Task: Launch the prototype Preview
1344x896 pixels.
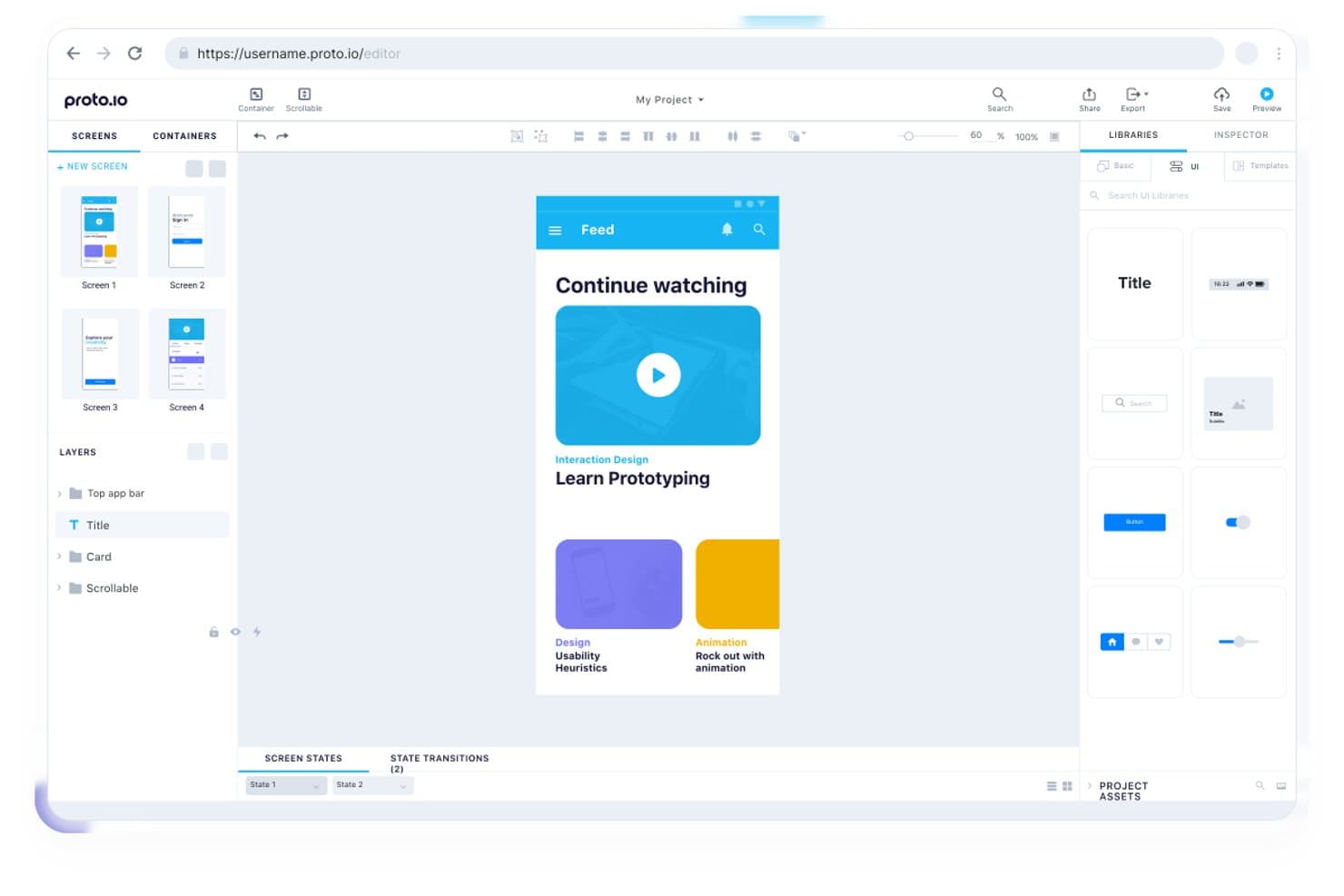Action: tap(1267, 94)
